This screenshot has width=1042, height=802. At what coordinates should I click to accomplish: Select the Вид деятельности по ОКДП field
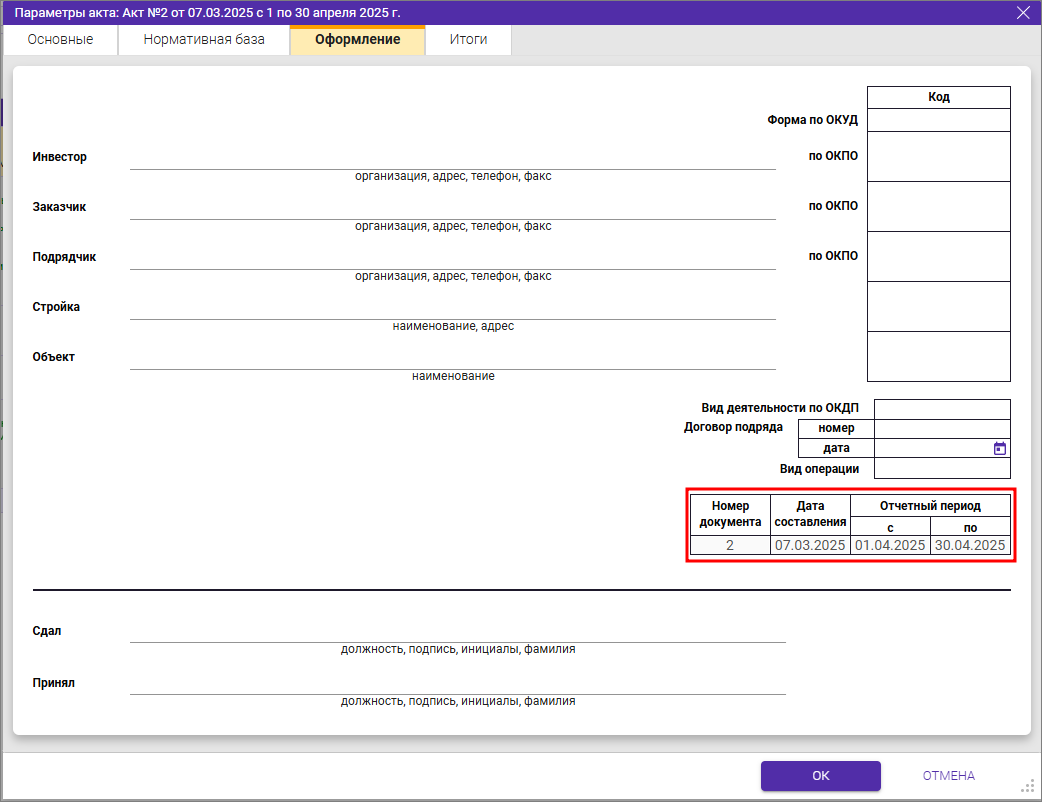(x=941, y=409)
